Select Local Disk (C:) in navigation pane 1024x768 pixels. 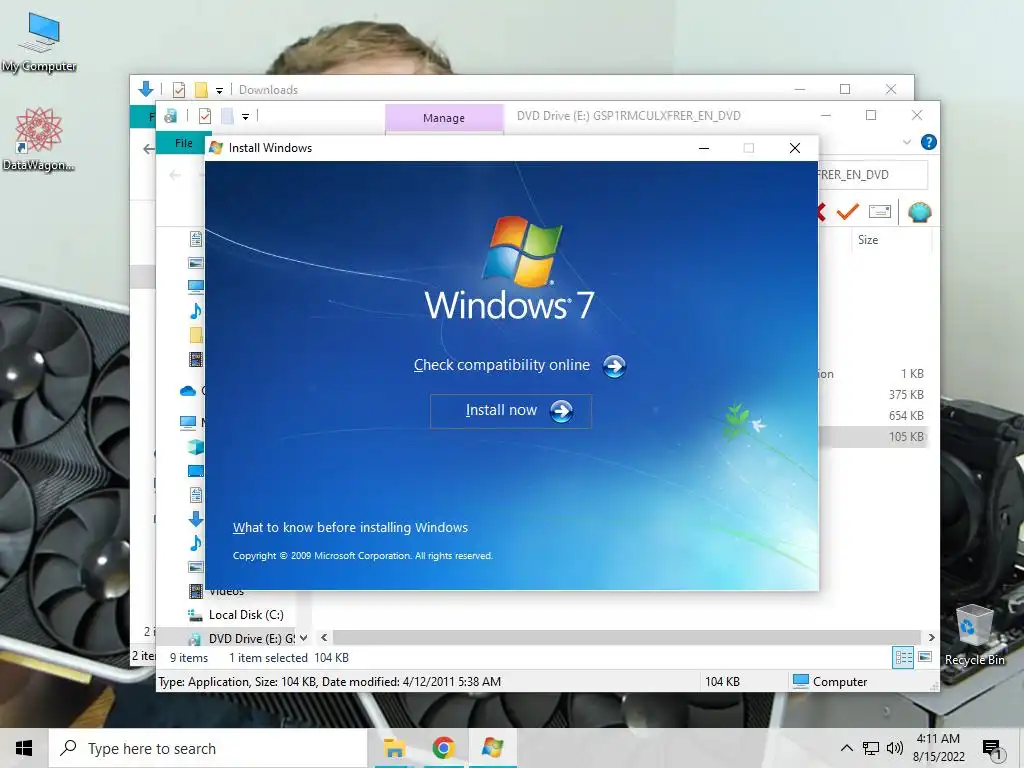(246, 615)
